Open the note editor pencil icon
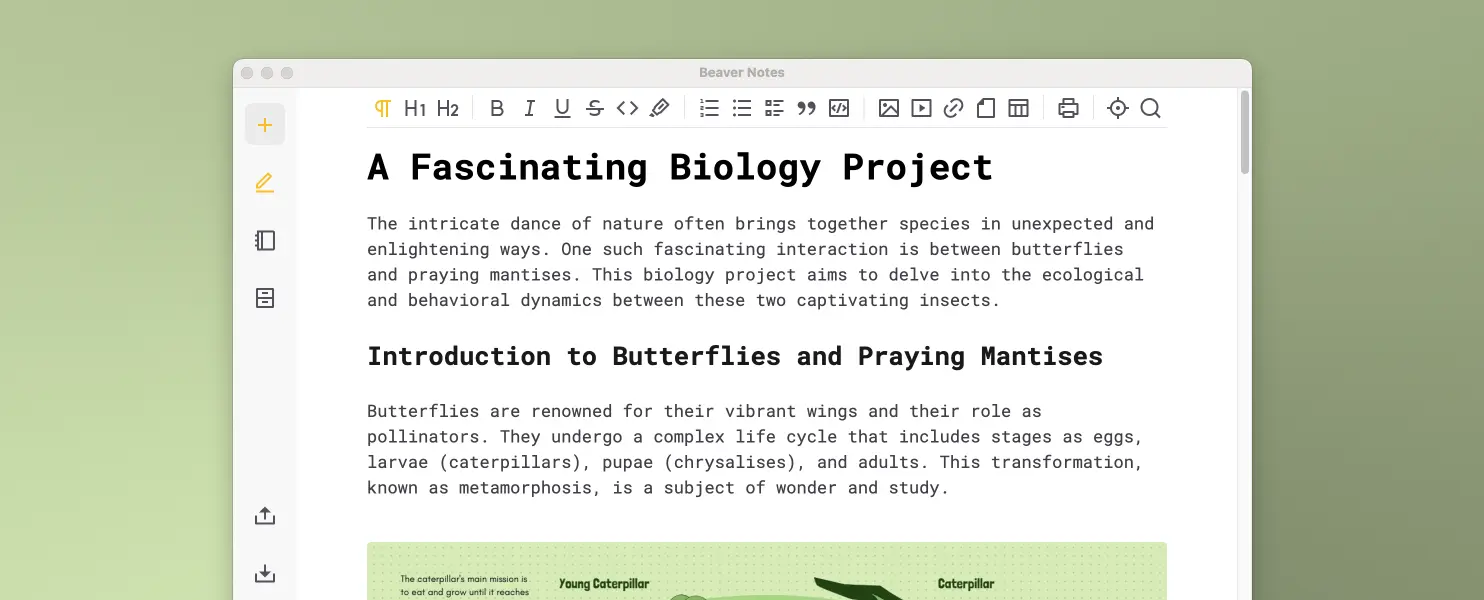The width and height of the screenshot is (1484, 600). (265, 183)
